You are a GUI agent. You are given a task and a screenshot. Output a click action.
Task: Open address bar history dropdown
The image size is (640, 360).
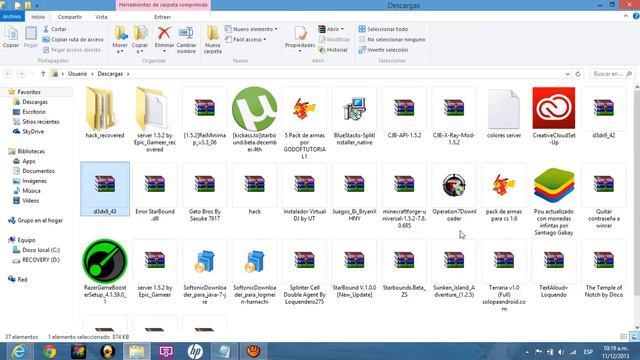tap(567, 74)
